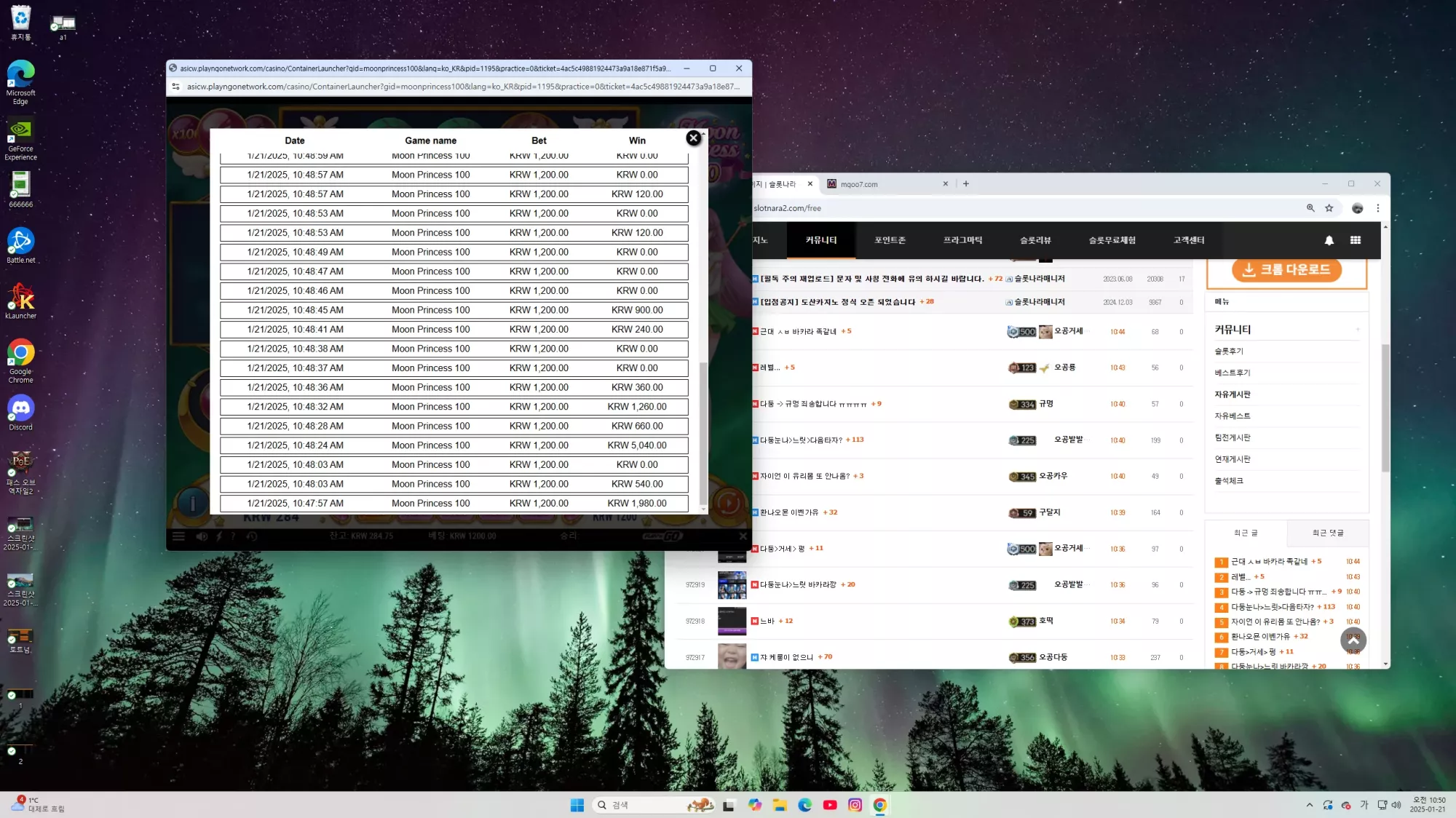Open Chrome three-dot menu

pos(1378,208)
